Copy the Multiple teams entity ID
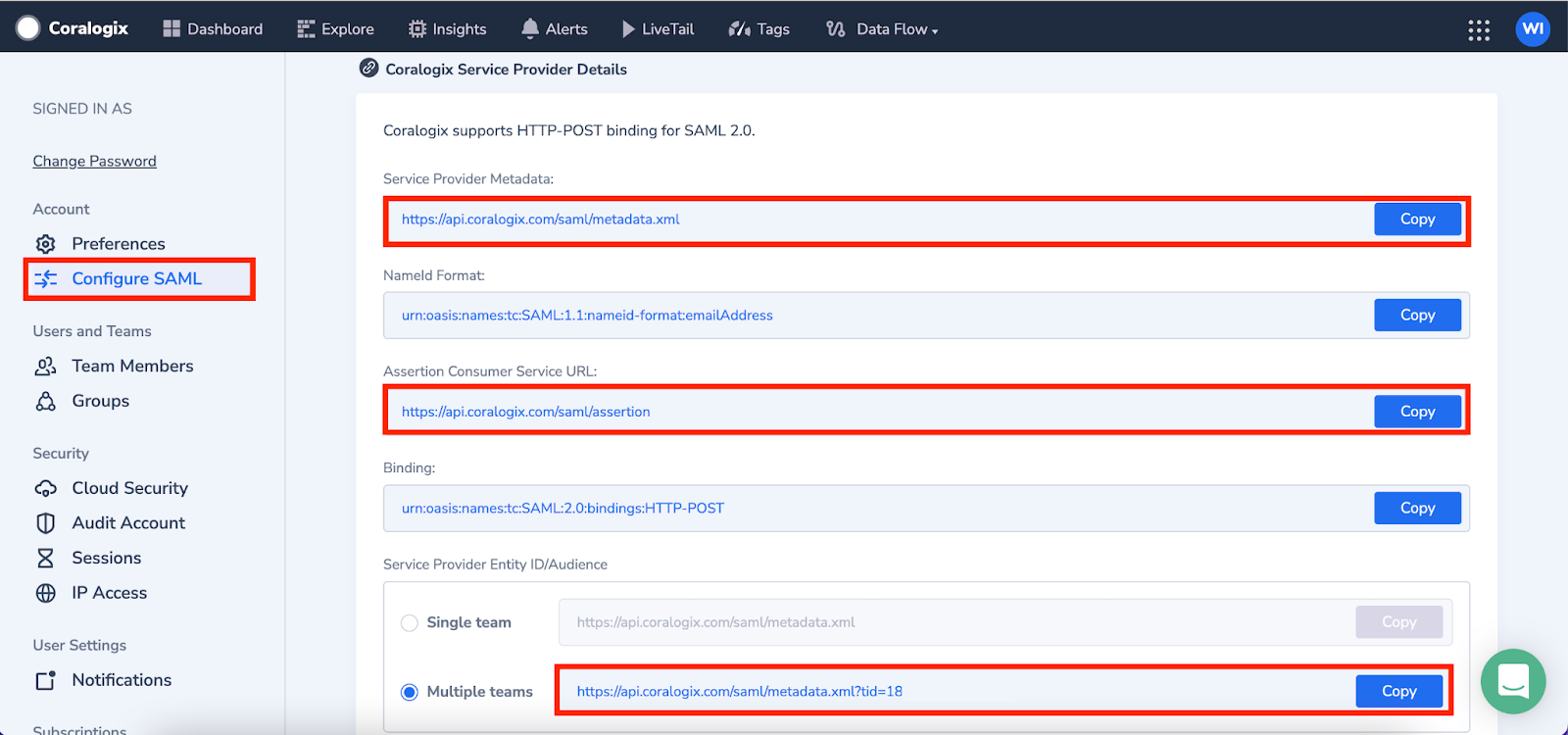This screenshot has width=1568, height=735. [1398, 692]
